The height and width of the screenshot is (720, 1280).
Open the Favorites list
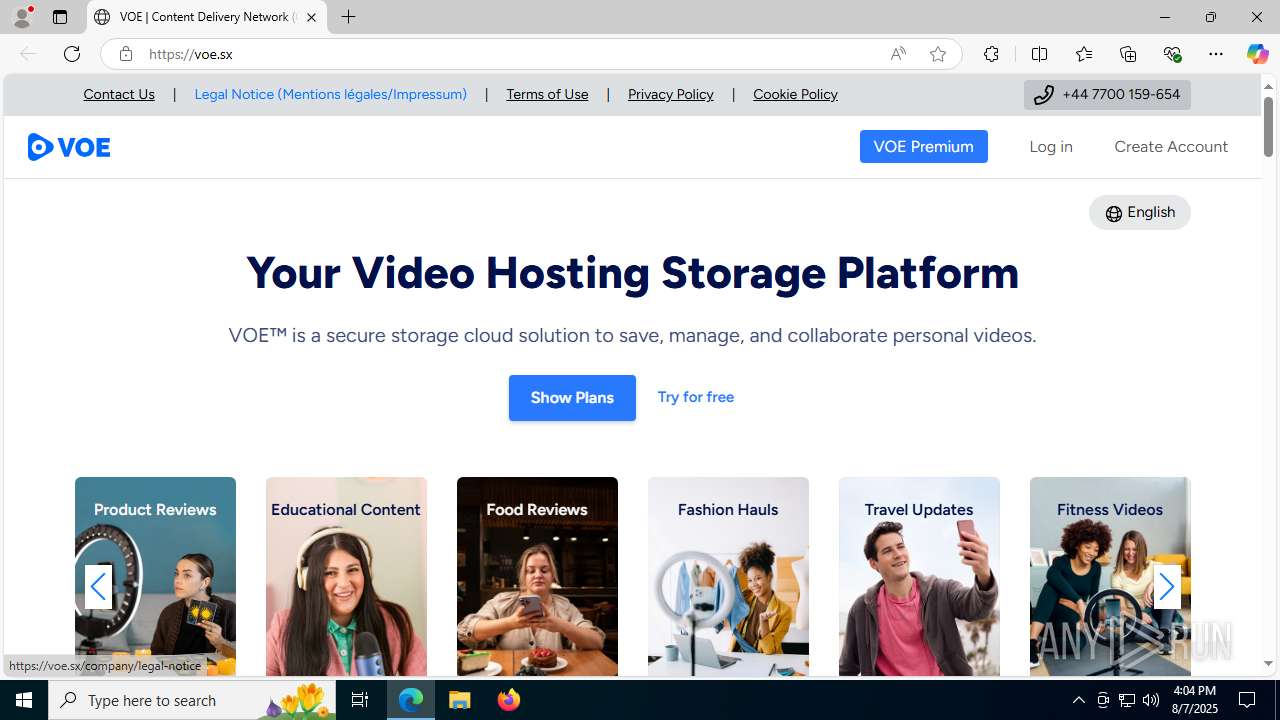pyautogui.click(x=1083, y=54)
